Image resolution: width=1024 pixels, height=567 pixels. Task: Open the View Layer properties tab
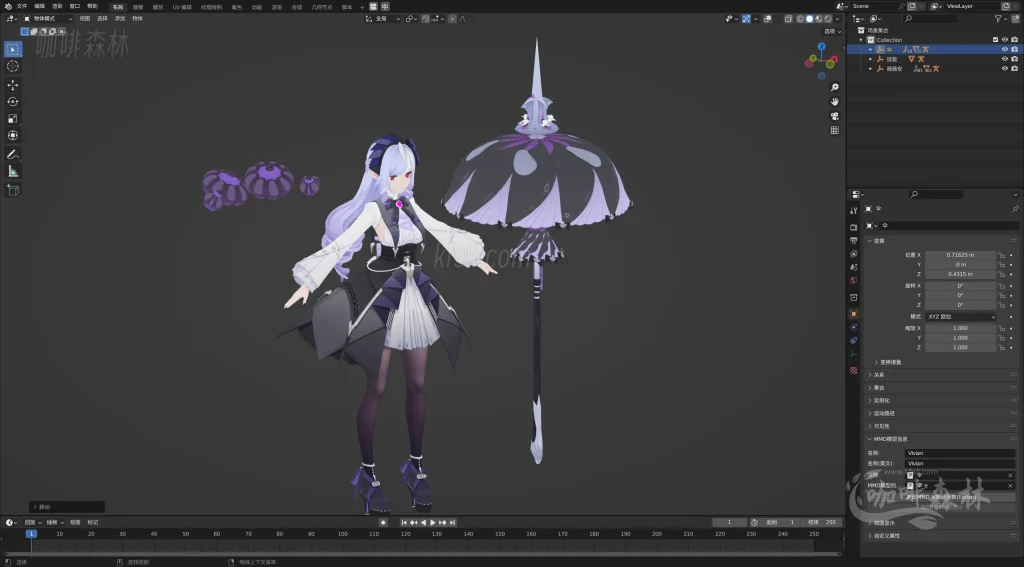pyautogui.click(x=854, y=253)
